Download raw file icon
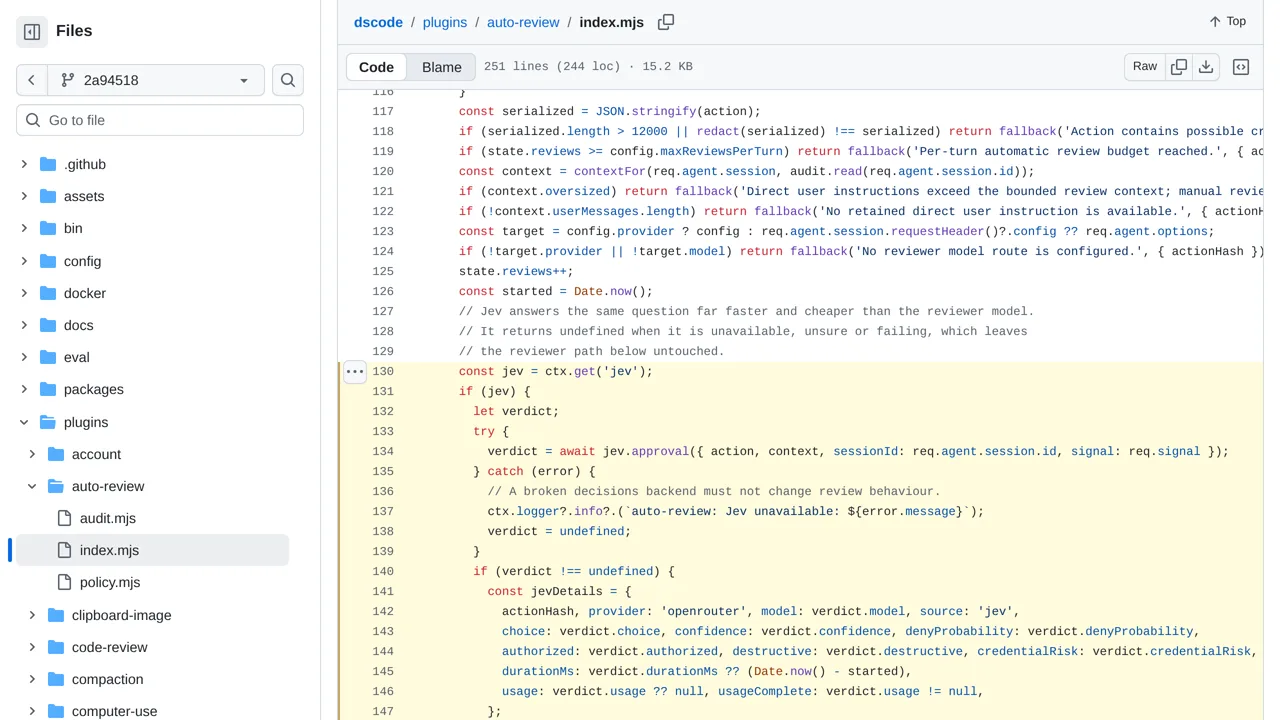This screenshot has height=720, width=1280. [1206, 67]
